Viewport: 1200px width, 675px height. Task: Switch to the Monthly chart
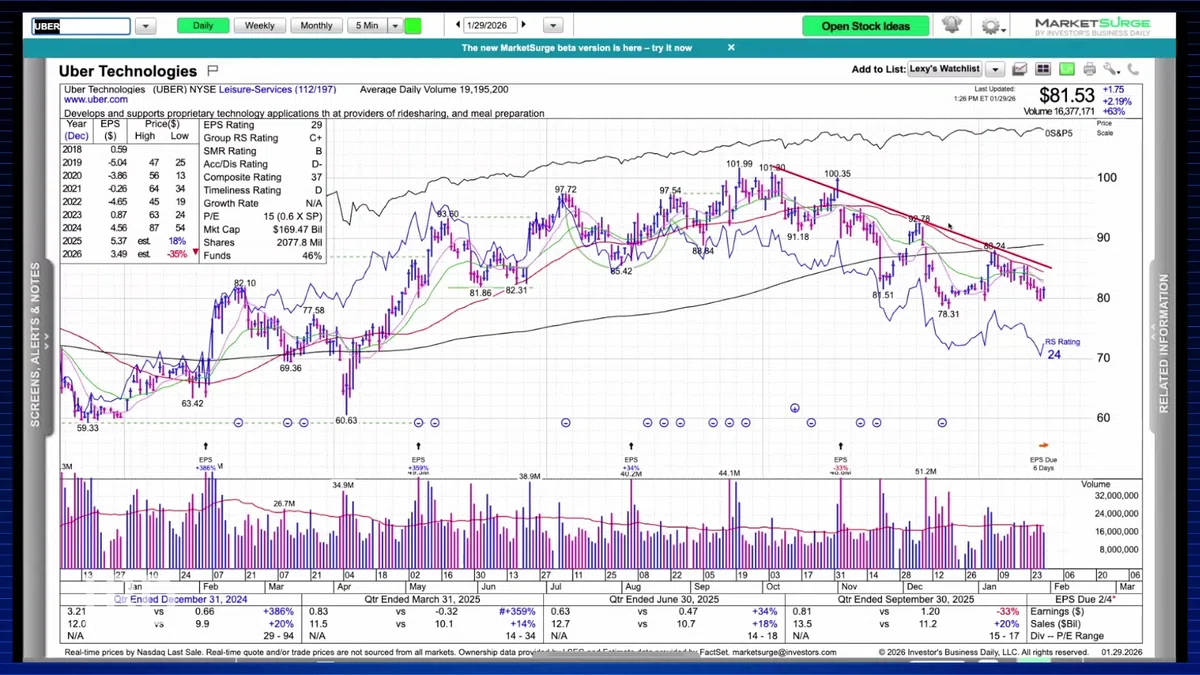(x=316, y=26)
